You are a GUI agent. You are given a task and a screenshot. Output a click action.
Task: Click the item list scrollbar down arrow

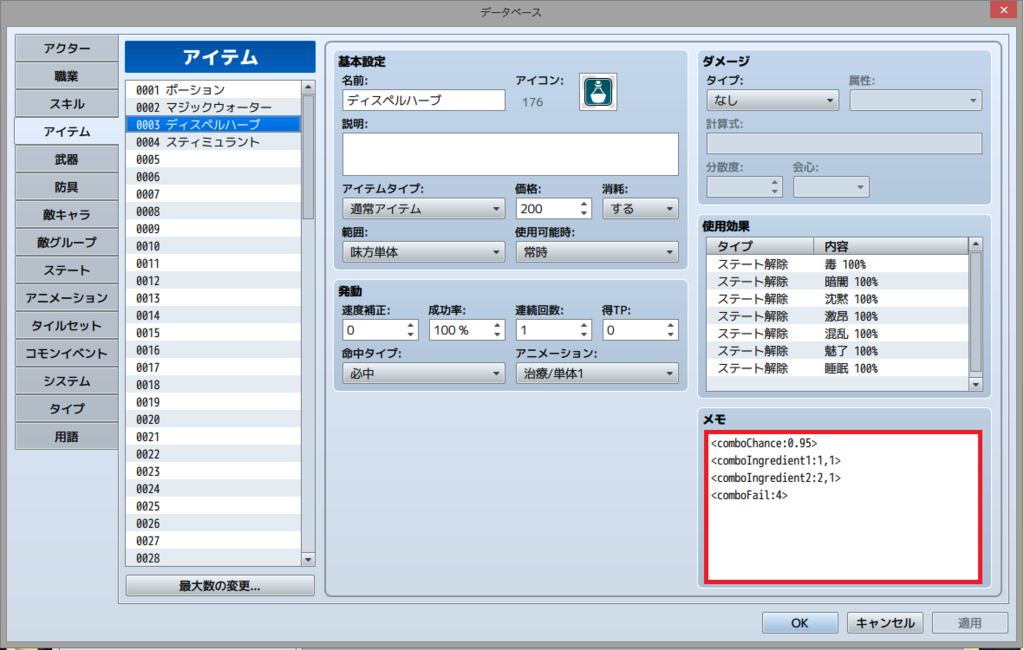pyautogui.click(x=308, y=559)
